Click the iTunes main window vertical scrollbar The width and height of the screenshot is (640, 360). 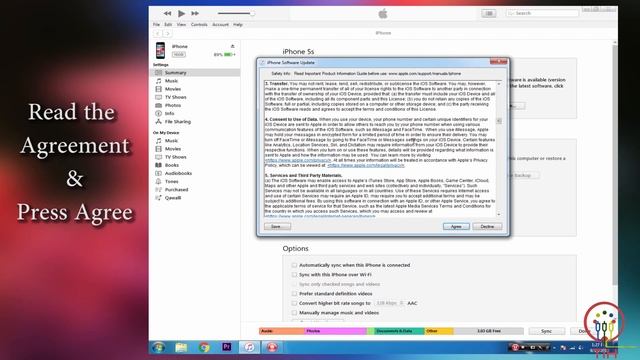point(615,165)
